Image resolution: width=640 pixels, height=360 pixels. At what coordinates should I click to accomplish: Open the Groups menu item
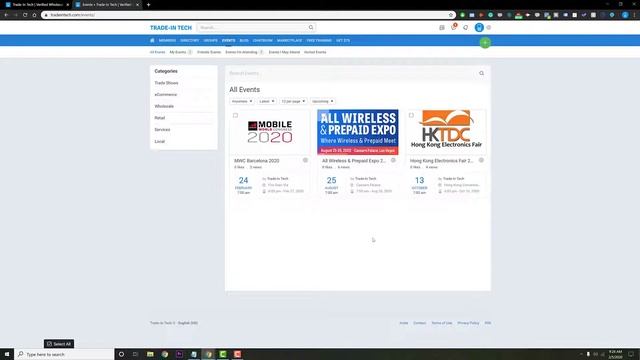(x=211, y=40)
